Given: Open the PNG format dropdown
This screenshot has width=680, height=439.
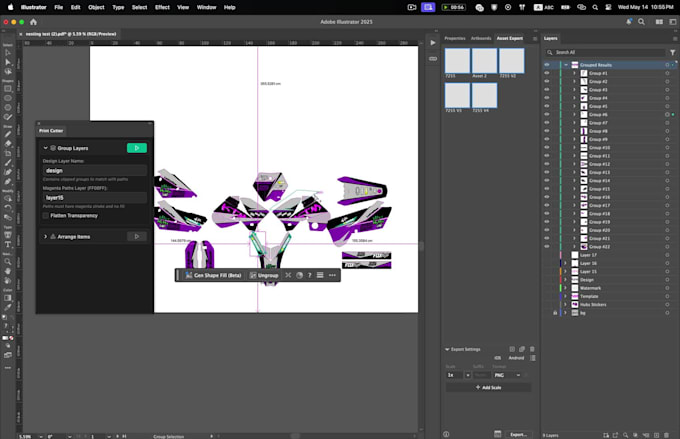Looking at the screenshot, I should pos(508,375).
